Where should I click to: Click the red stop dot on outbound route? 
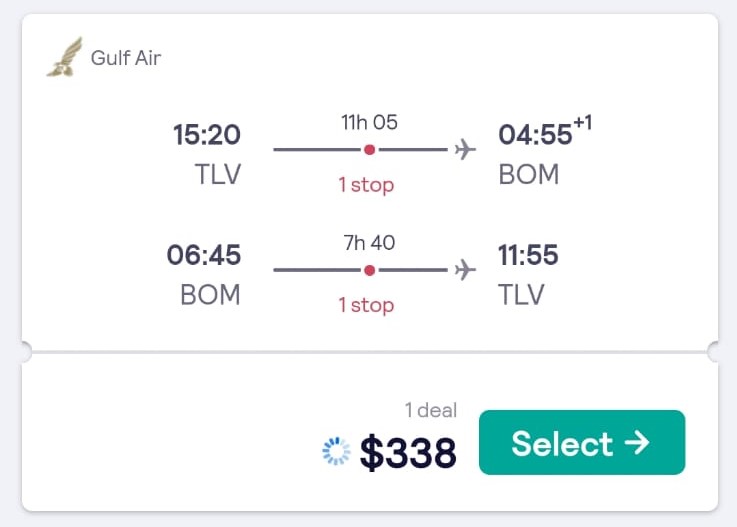369,149
